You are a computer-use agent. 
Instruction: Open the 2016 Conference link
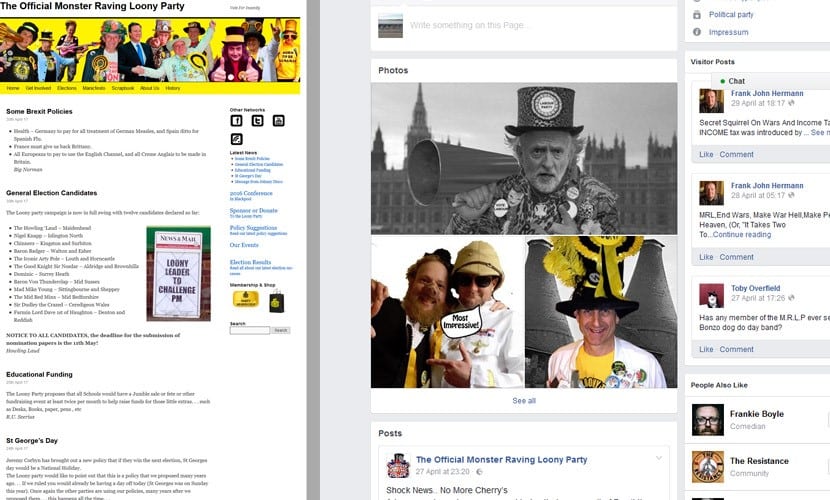(x=251, y=193)
